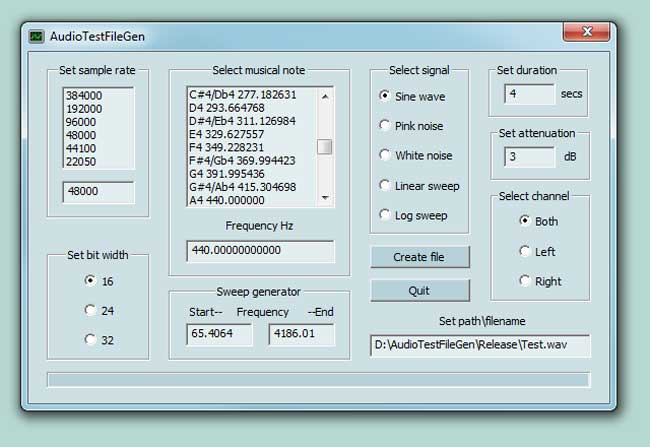650x447 pixels.
Task: Click the Frequency Hz input field
Action: point(260,251)
